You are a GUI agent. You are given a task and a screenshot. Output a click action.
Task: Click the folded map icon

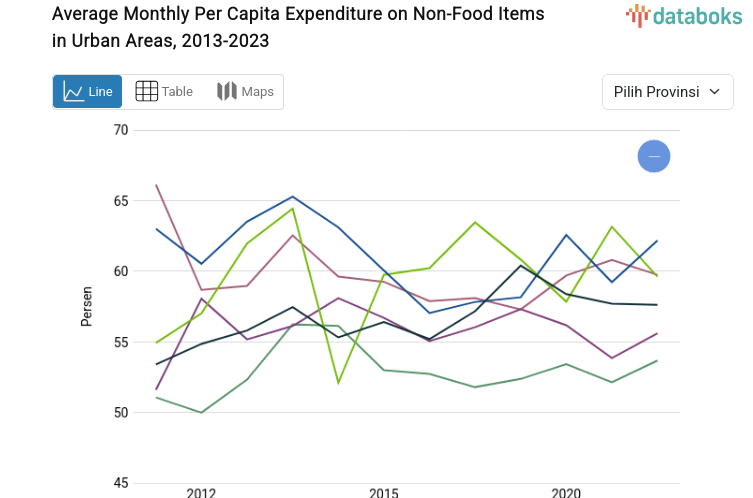[x=227, y=92]
